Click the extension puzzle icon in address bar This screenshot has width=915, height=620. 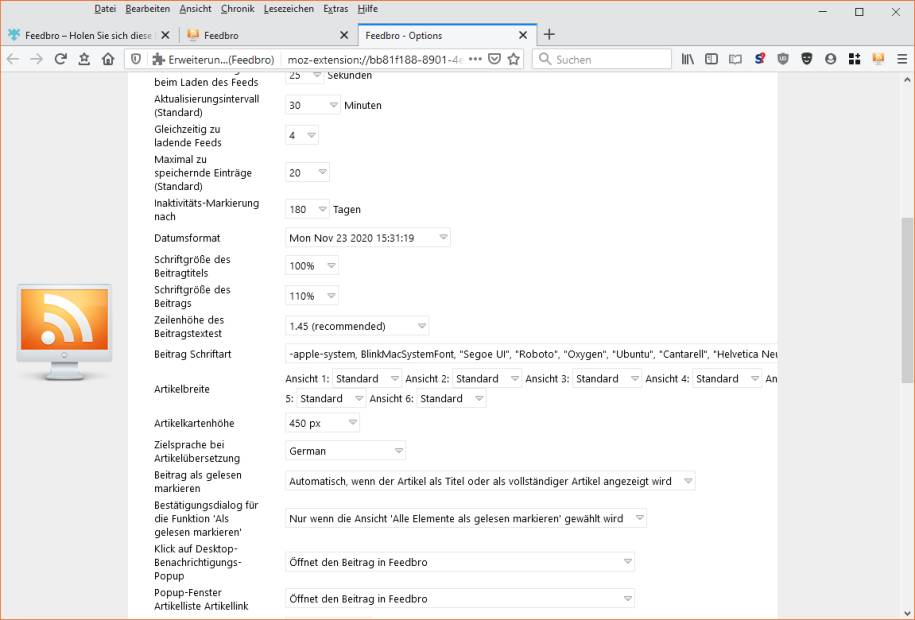tap(158, 59)
